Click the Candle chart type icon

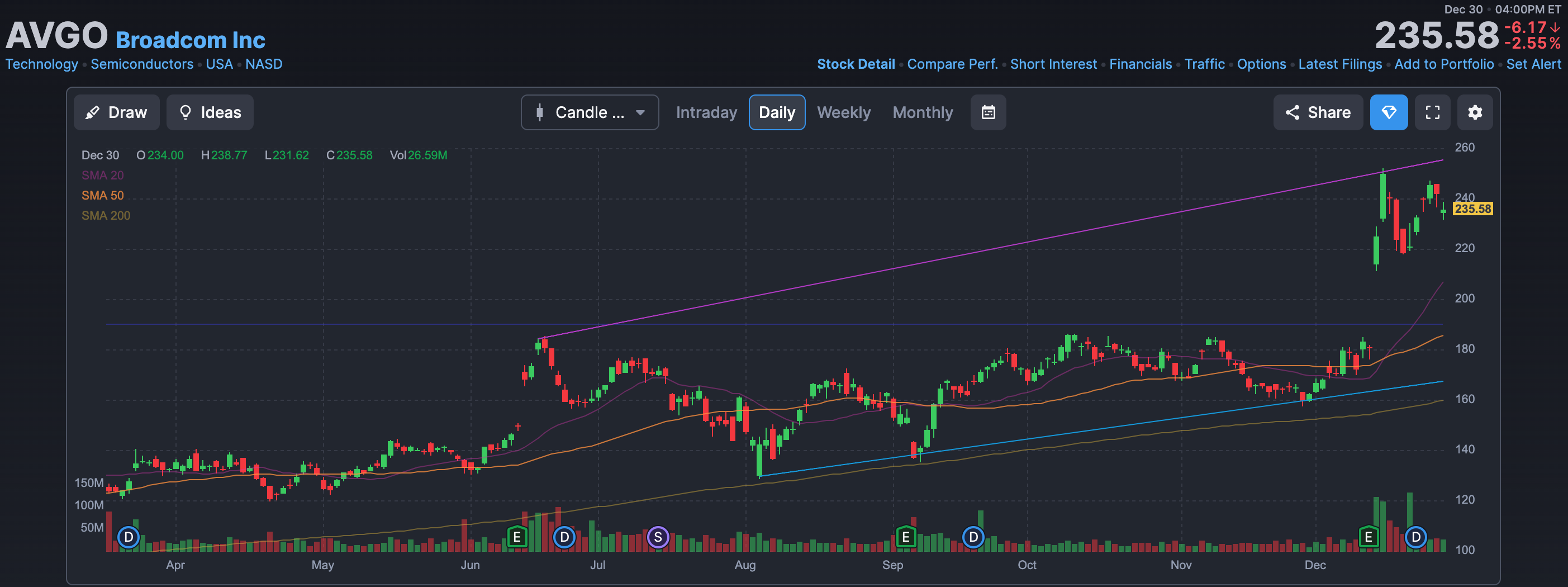coord(539,113)
